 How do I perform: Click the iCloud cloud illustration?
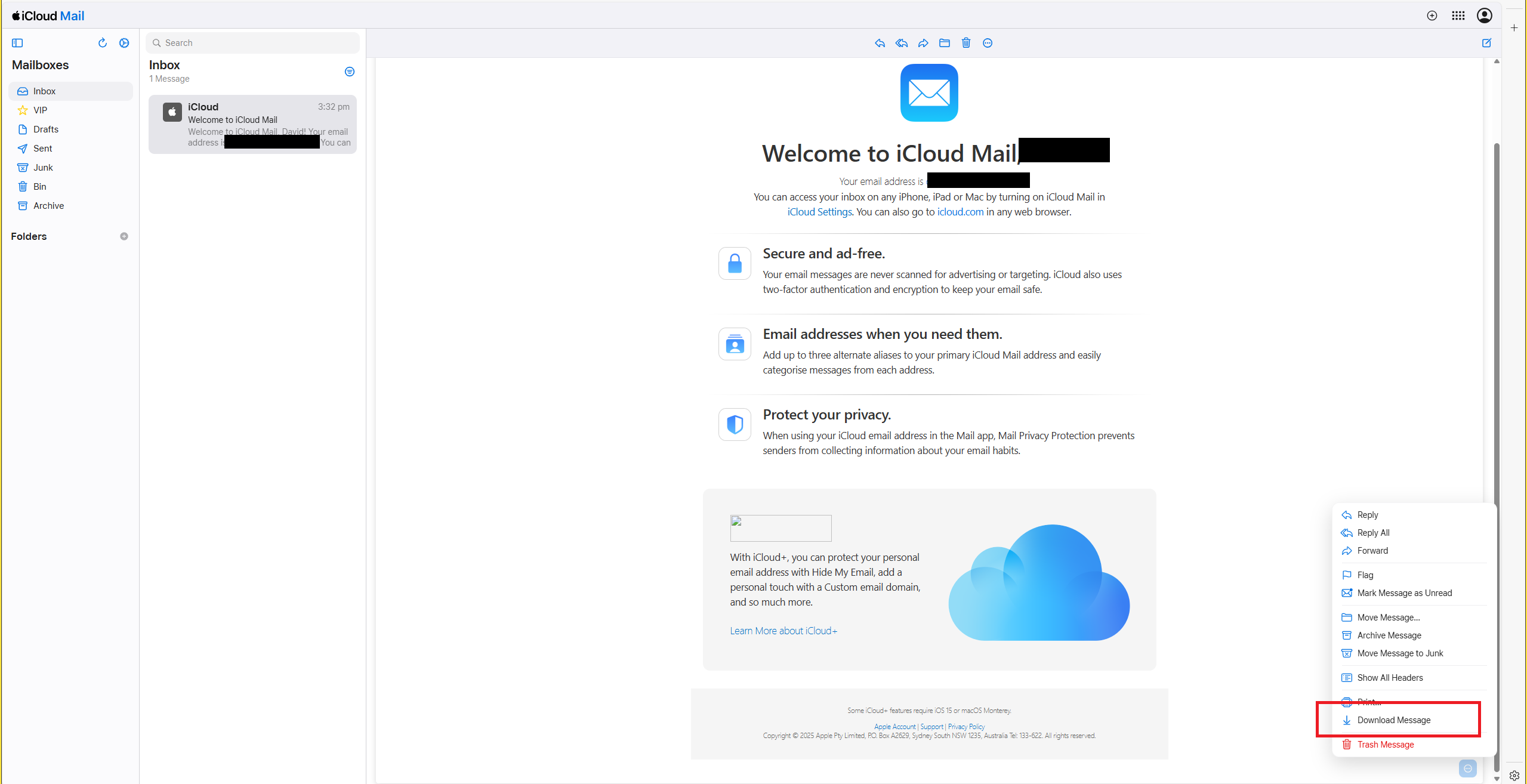pyautogui.click(x=1039, y=582)
